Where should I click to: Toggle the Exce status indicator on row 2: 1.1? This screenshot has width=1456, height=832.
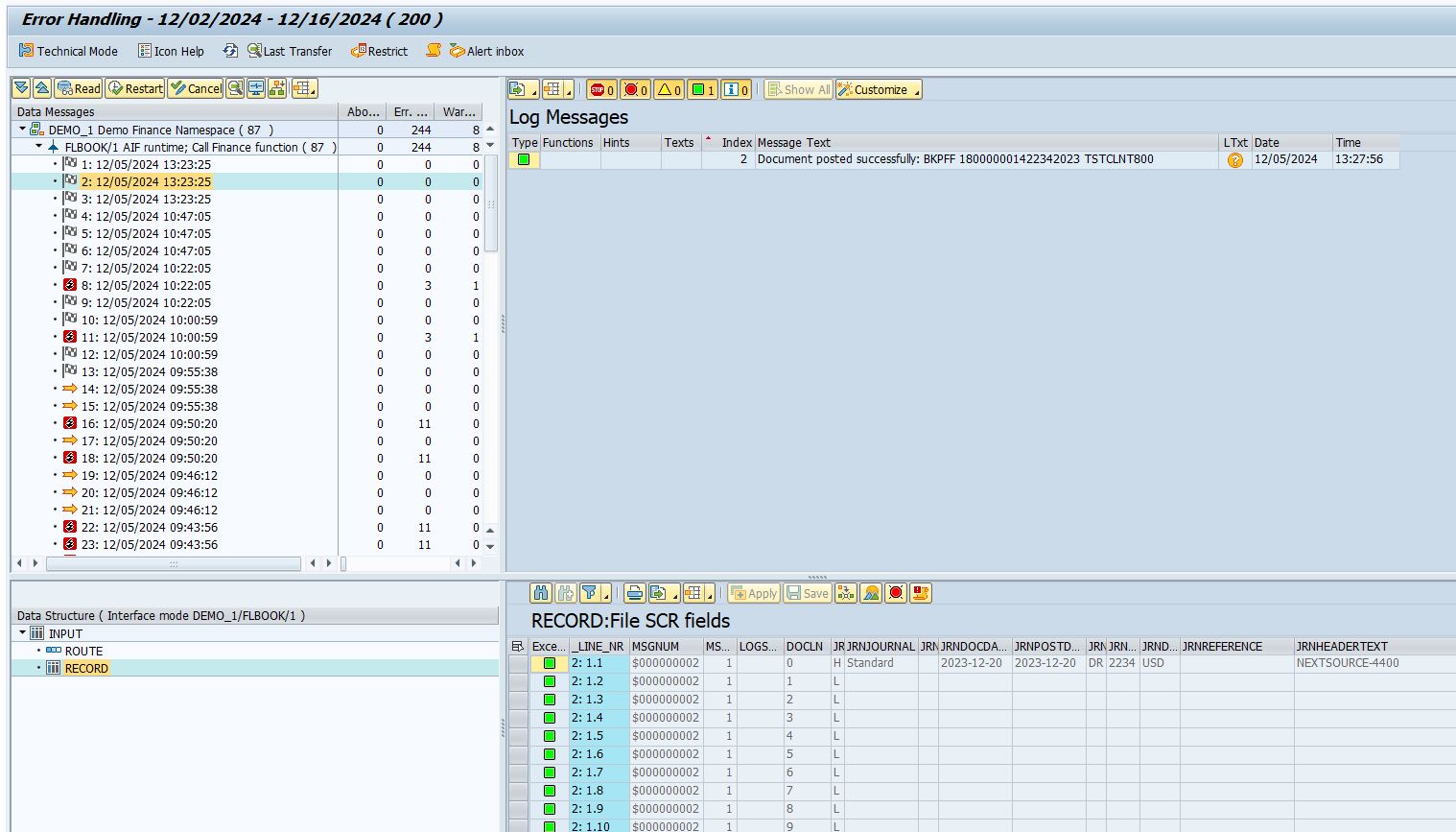(x=550, y=663)
